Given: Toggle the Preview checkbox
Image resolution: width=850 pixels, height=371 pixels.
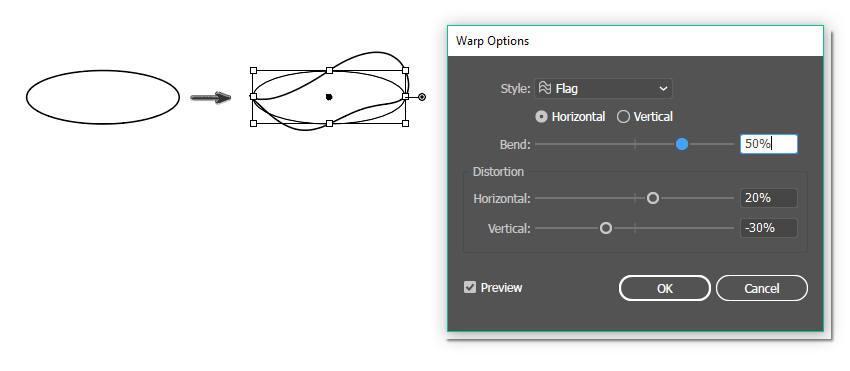Looking at the screenshot, I should point(470,287).
